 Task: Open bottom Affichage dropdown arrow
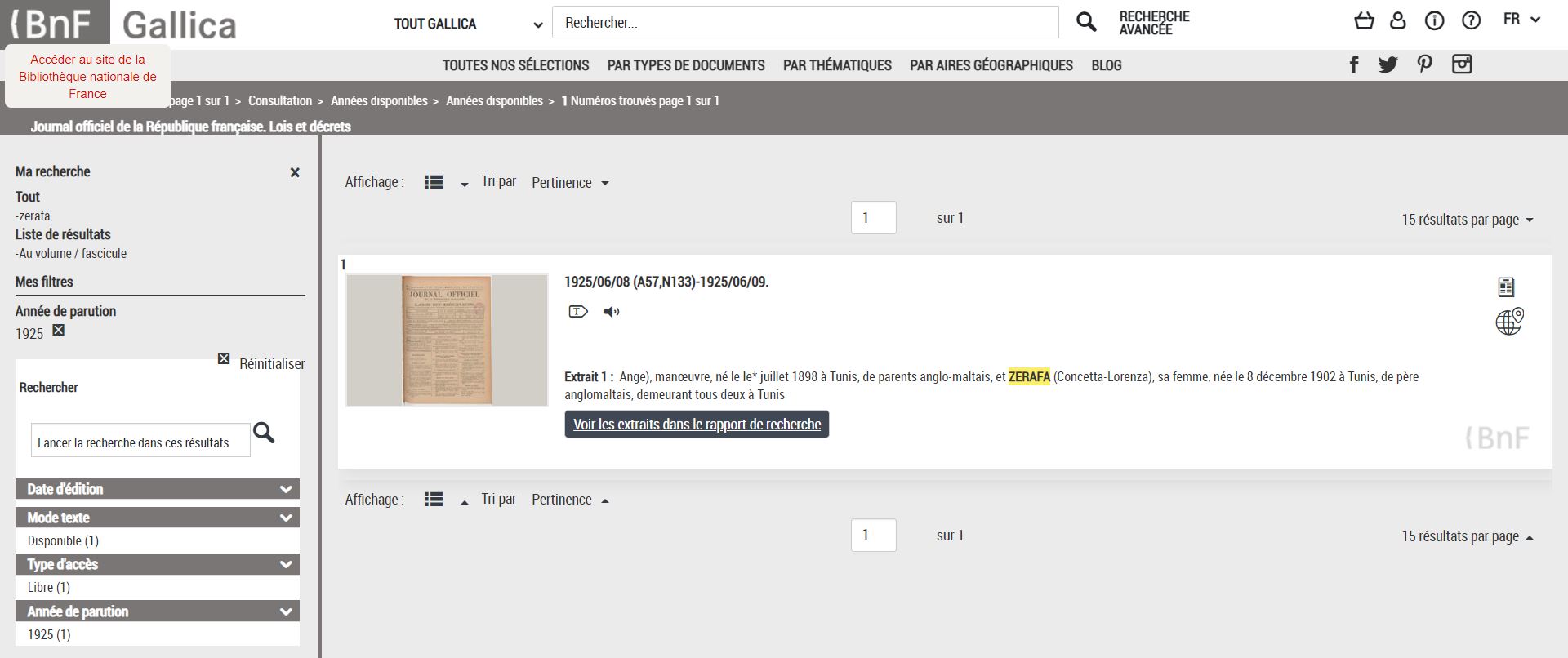[465, 502]
